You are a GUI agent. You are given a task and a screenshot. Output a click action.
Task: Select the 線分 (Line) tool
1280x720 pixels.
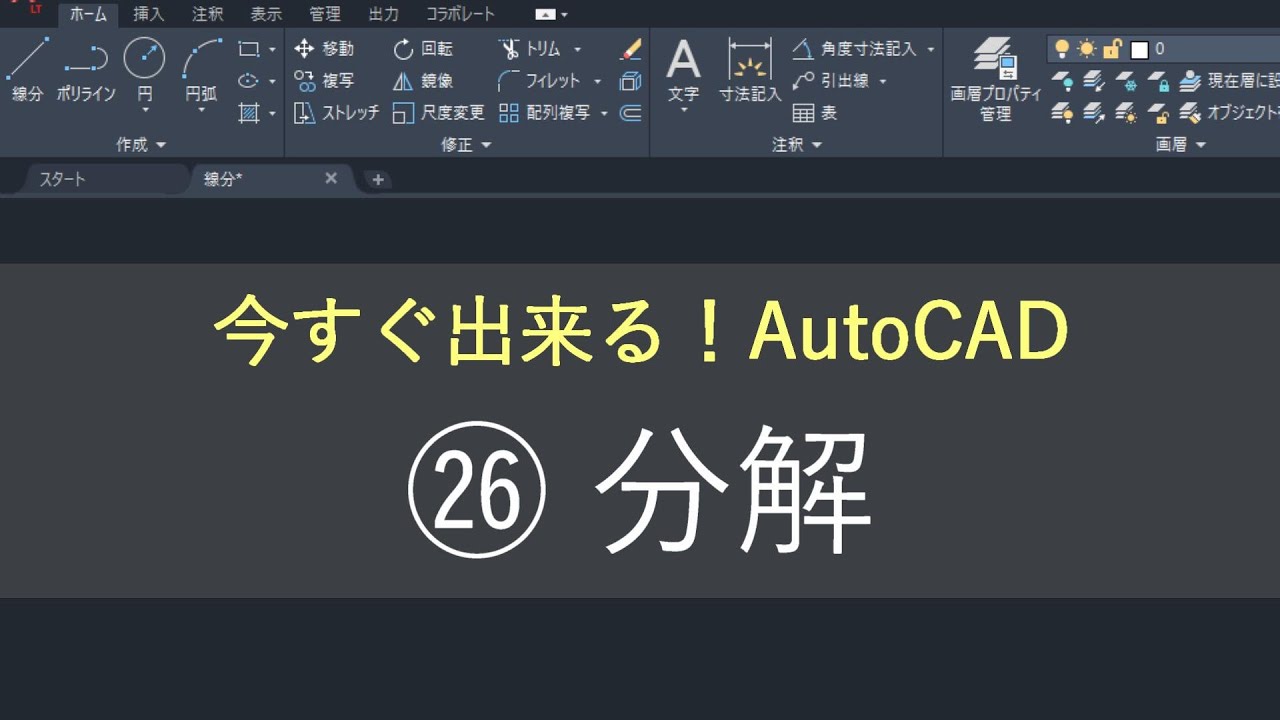click(x=27, y=70)
